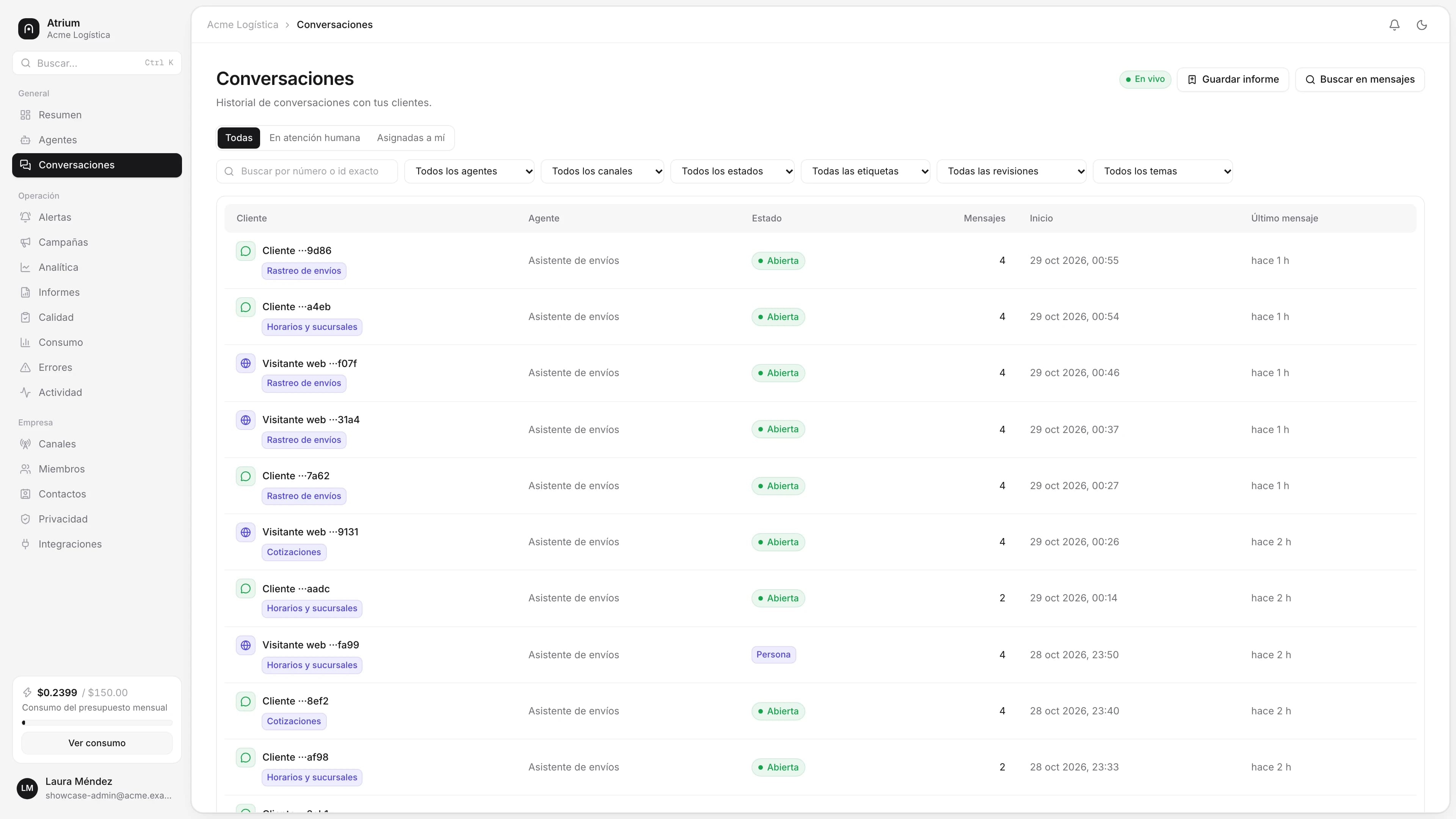Open Errores section

(97, 367)
